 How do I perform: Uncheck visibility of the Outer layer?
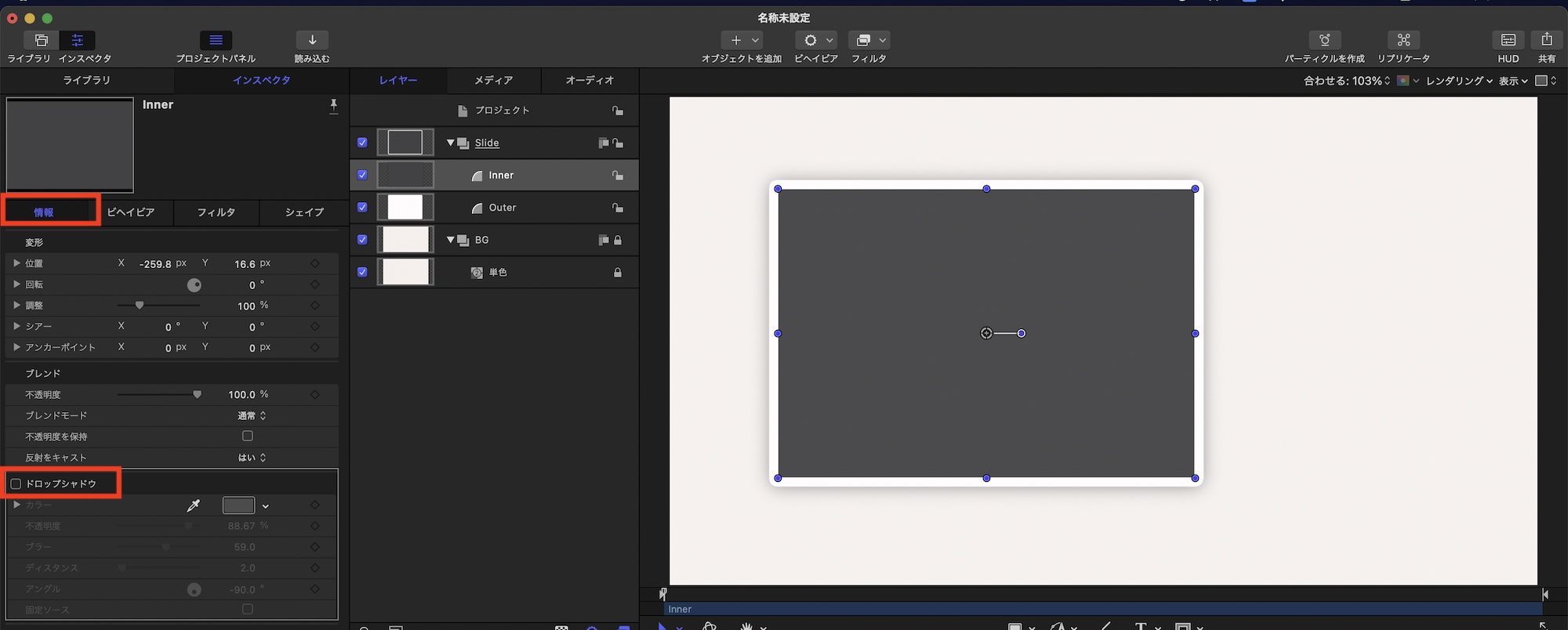(x=362, y=208)
